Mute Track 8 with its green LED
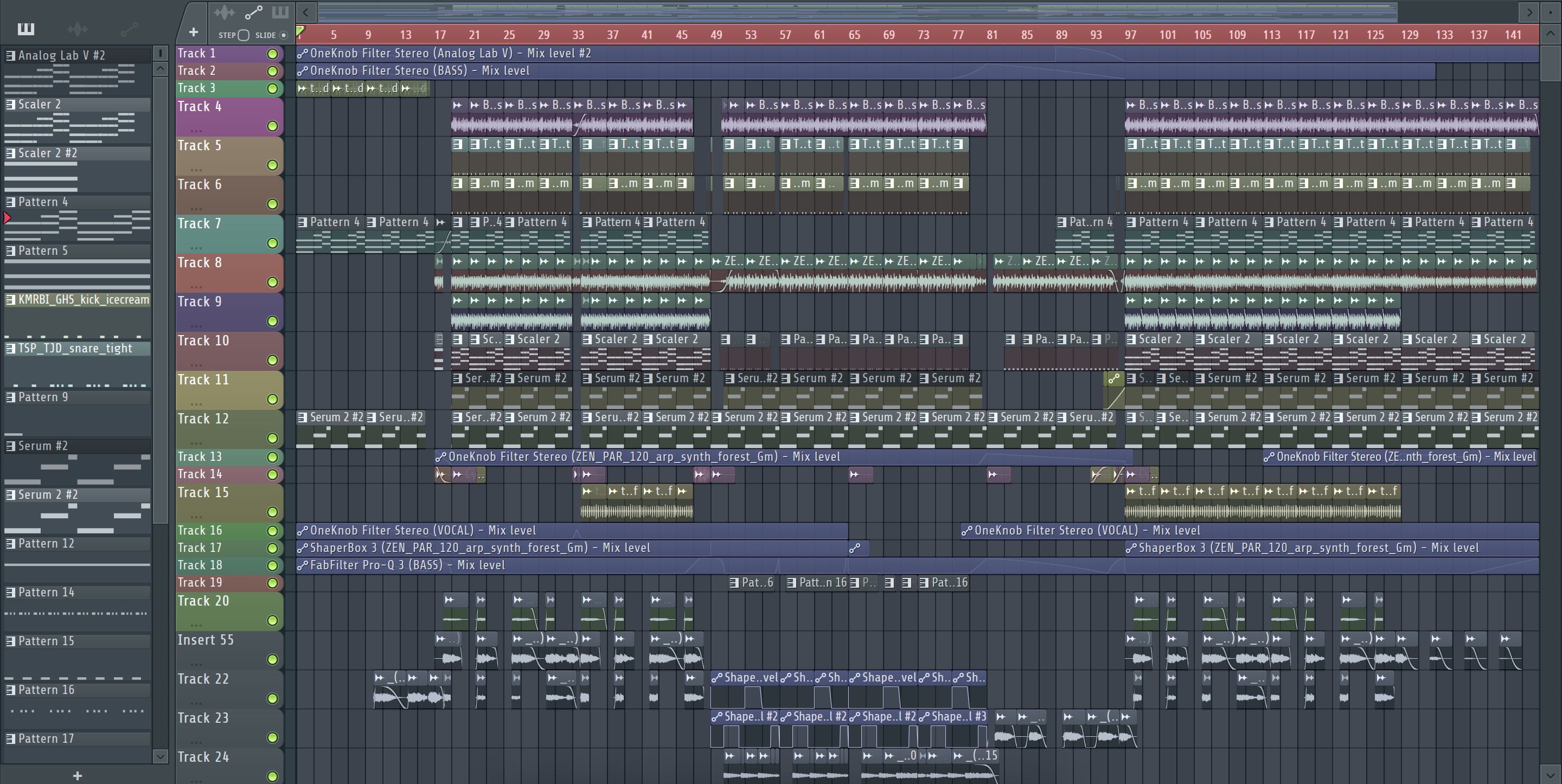This screenshot has width=1562, height=784. pos(272,282)
